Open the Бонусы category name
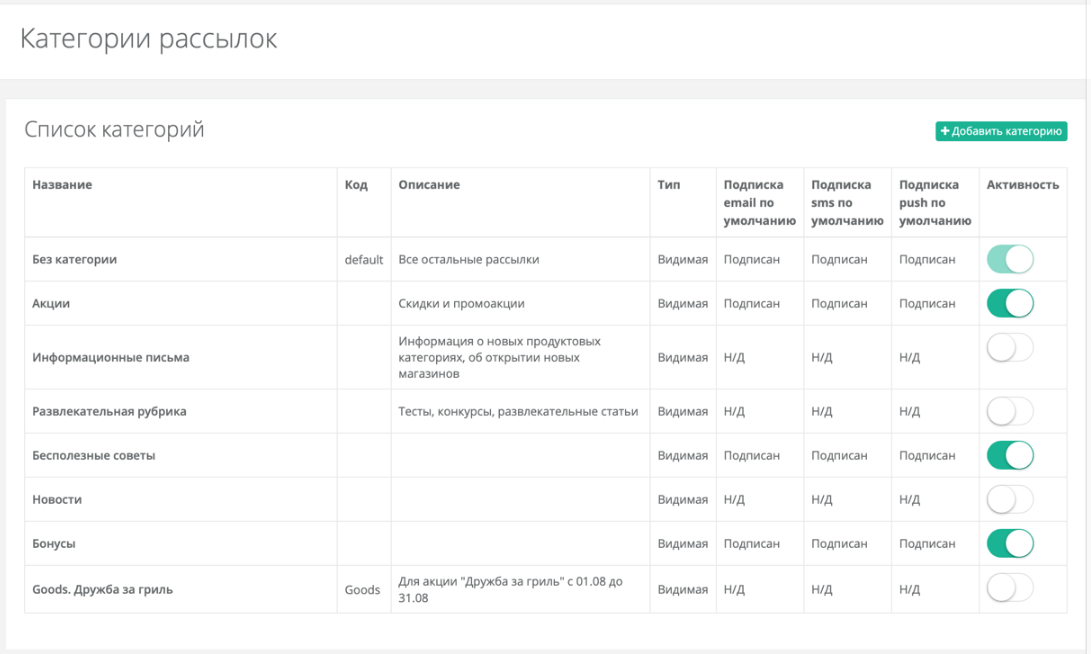The height and width of the screenshot is (654, 1091). [54, 543]
